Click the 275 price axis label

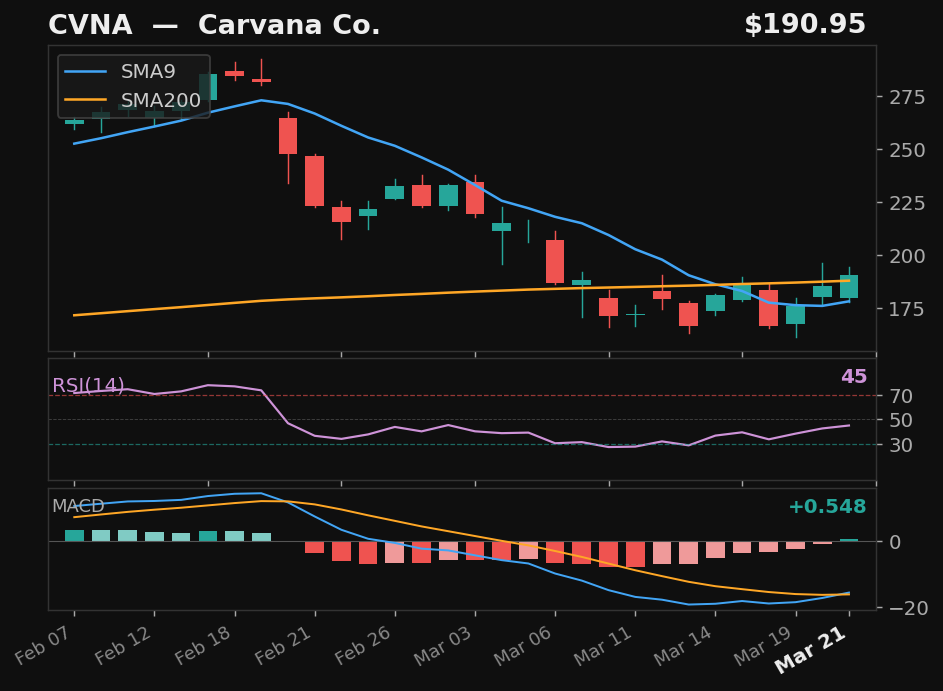coord(908,97)
